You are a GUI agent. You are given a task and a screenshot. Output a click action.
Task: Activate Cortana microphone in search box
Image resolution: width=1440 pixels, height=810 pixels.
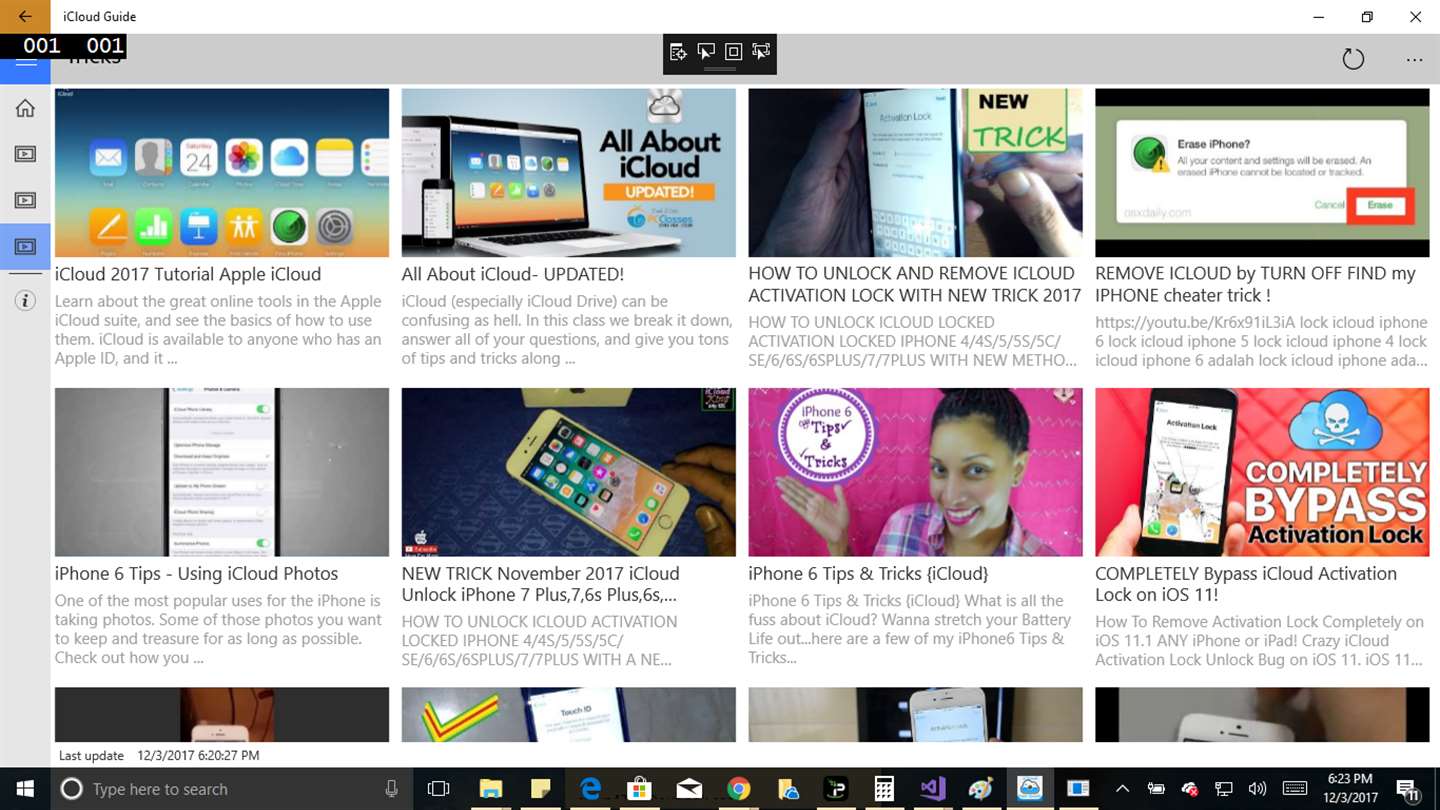[391, 789]
